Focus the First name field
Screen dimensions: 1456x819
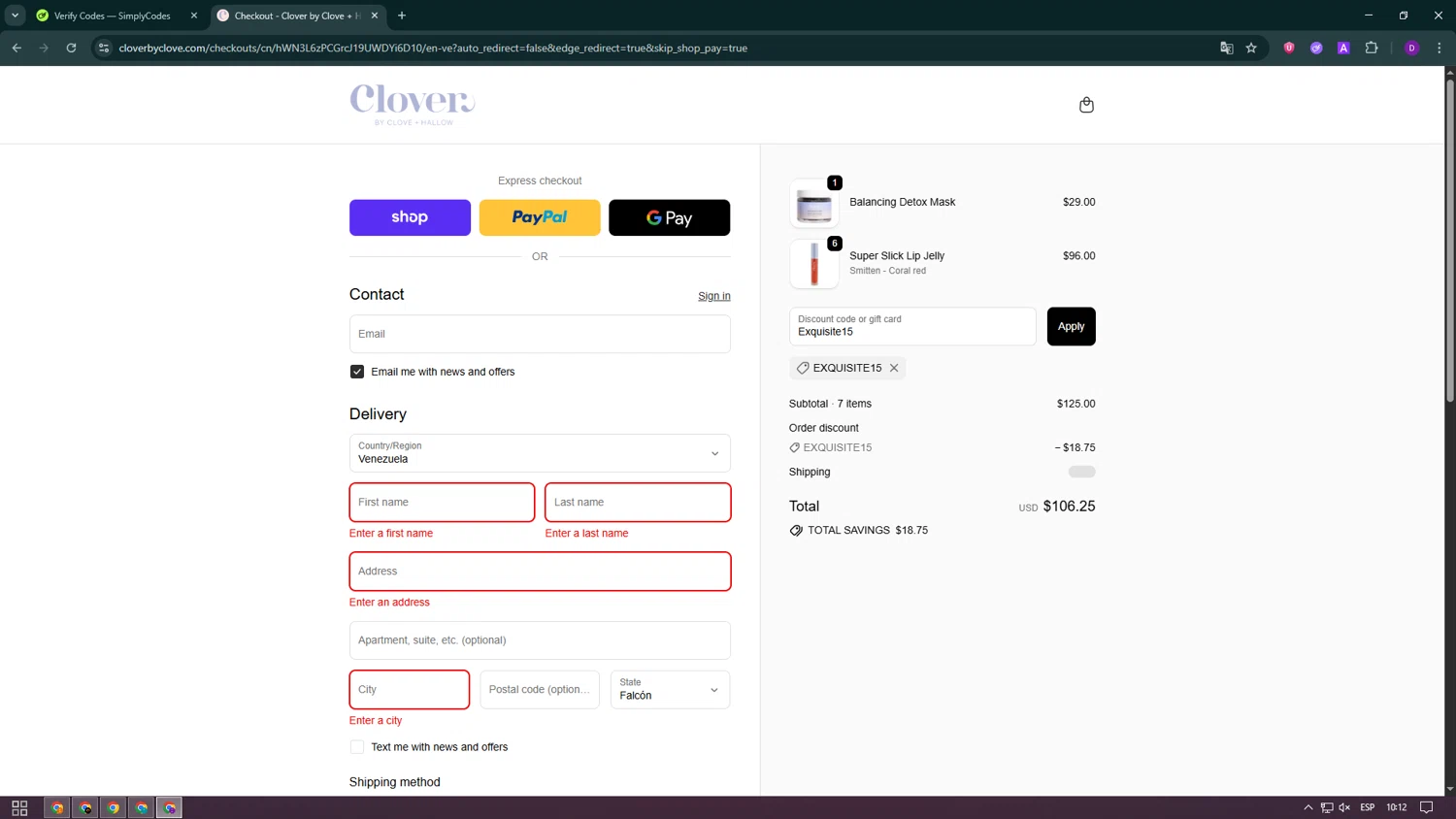coord(442,503)
